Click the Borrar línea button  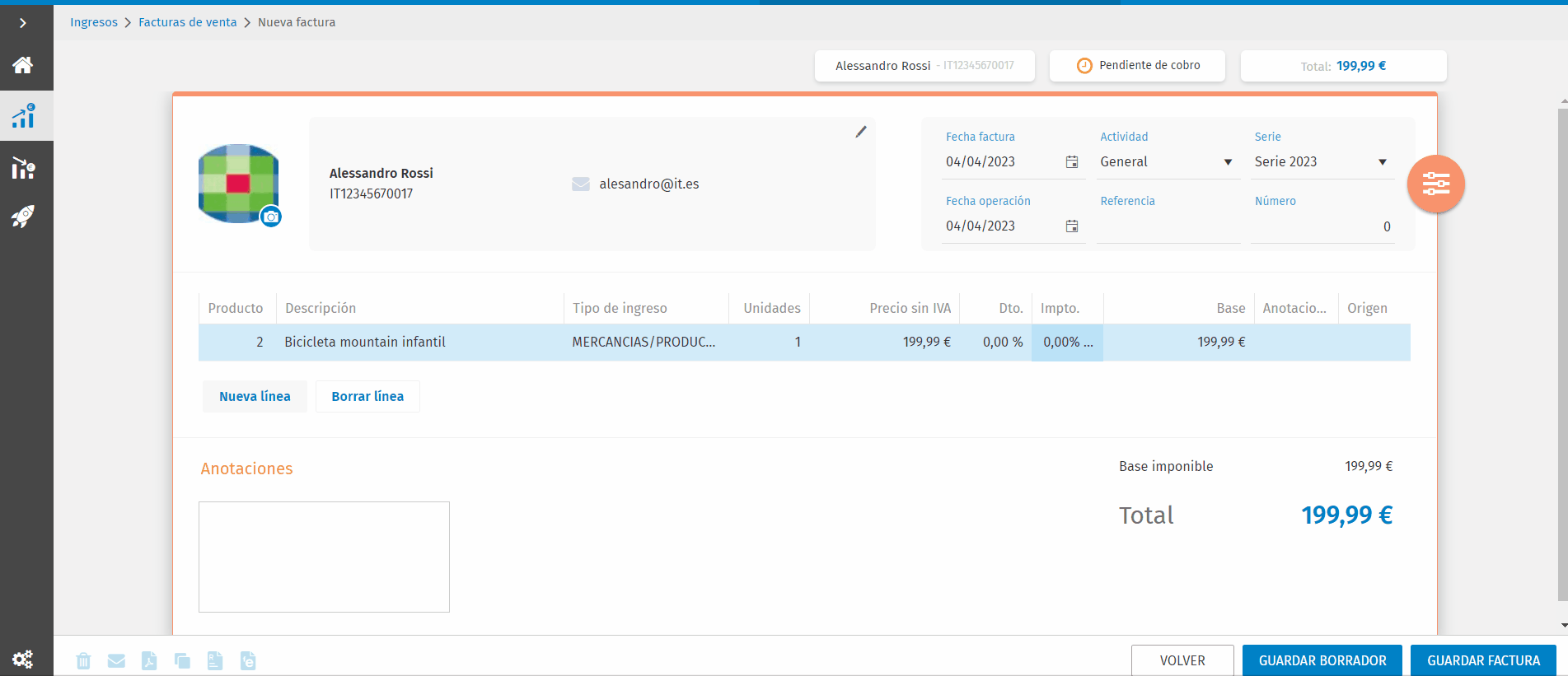click(x=367, y=396)
